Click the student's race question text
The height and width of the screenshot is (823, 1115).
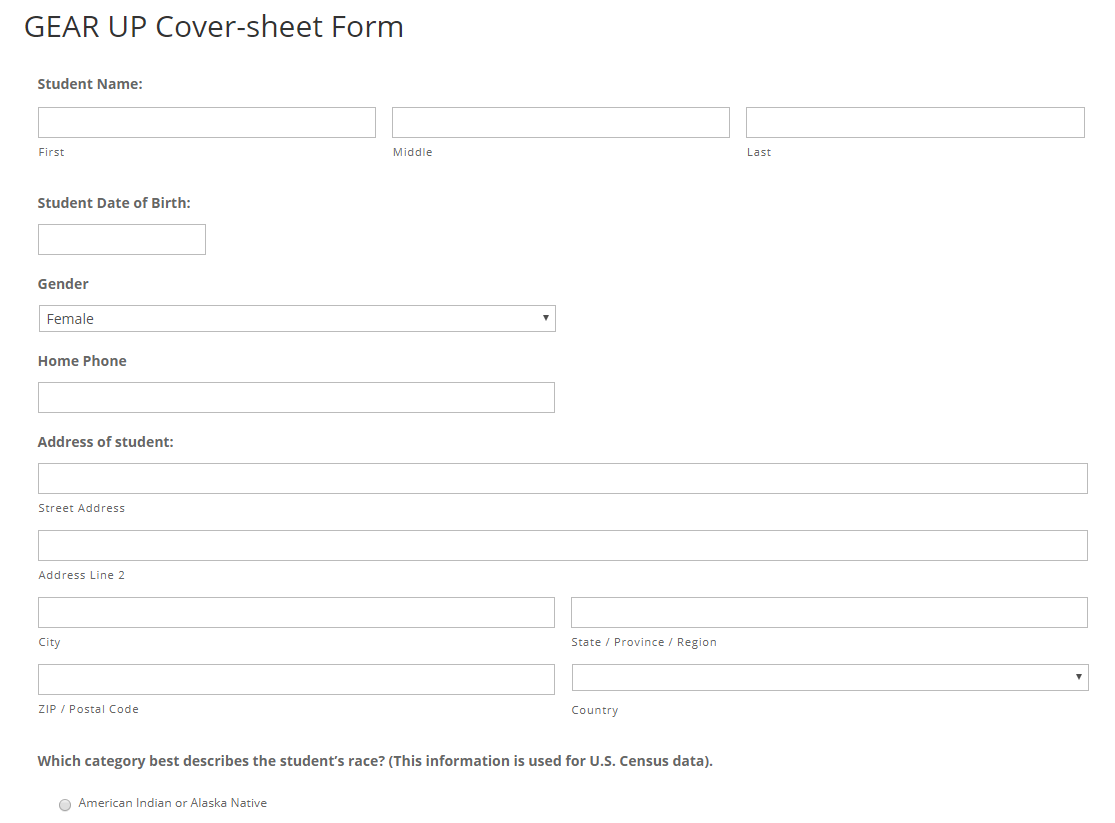pyautogui.click(x=375, y=761)
